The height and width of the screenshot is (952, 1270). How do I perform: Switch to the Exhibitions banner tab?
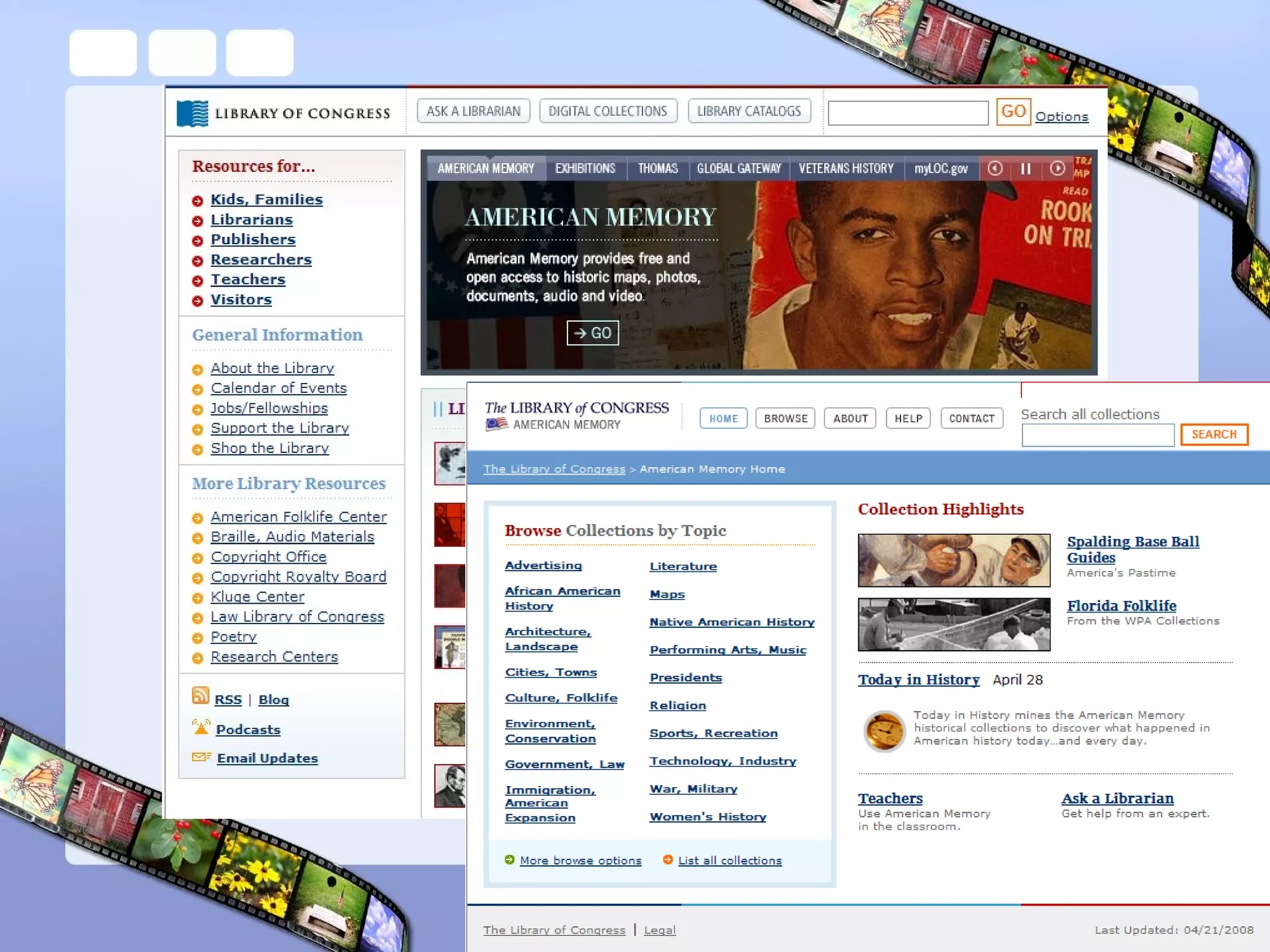pyautogui.click(x=585, y=169)
